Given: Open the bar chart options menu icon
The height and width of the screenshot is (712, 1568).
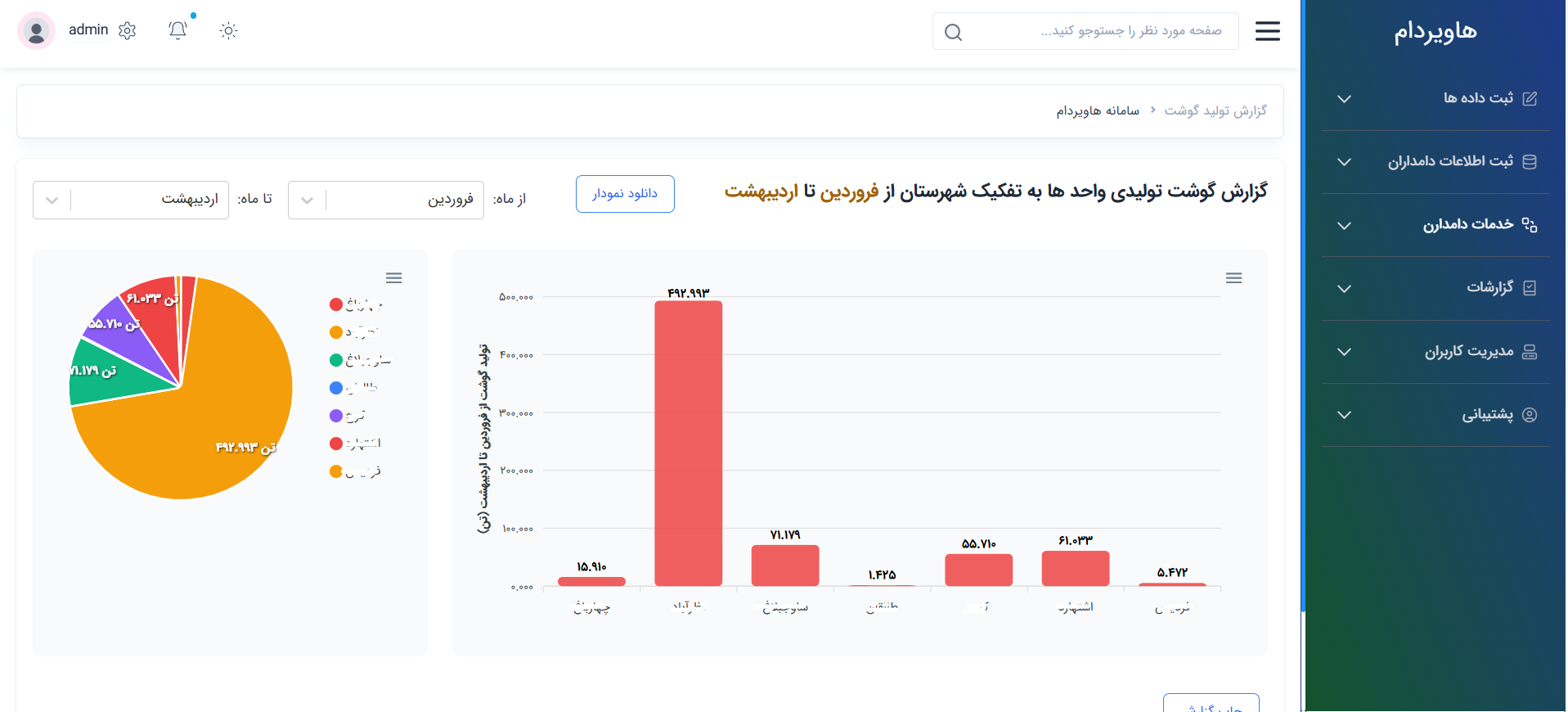Looking at the screenshot, I should point(1234,278).
